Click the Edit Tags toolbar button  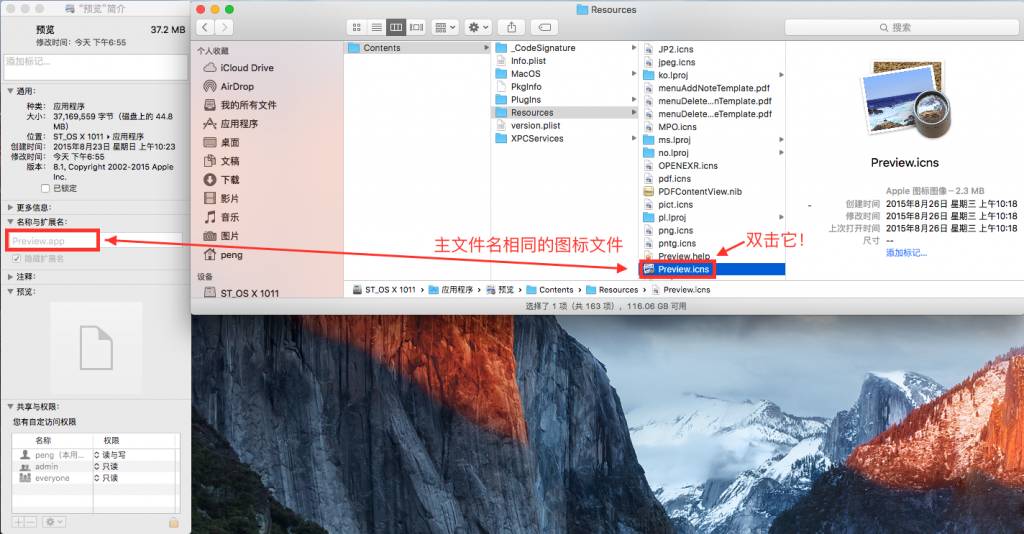click(544, 27)
